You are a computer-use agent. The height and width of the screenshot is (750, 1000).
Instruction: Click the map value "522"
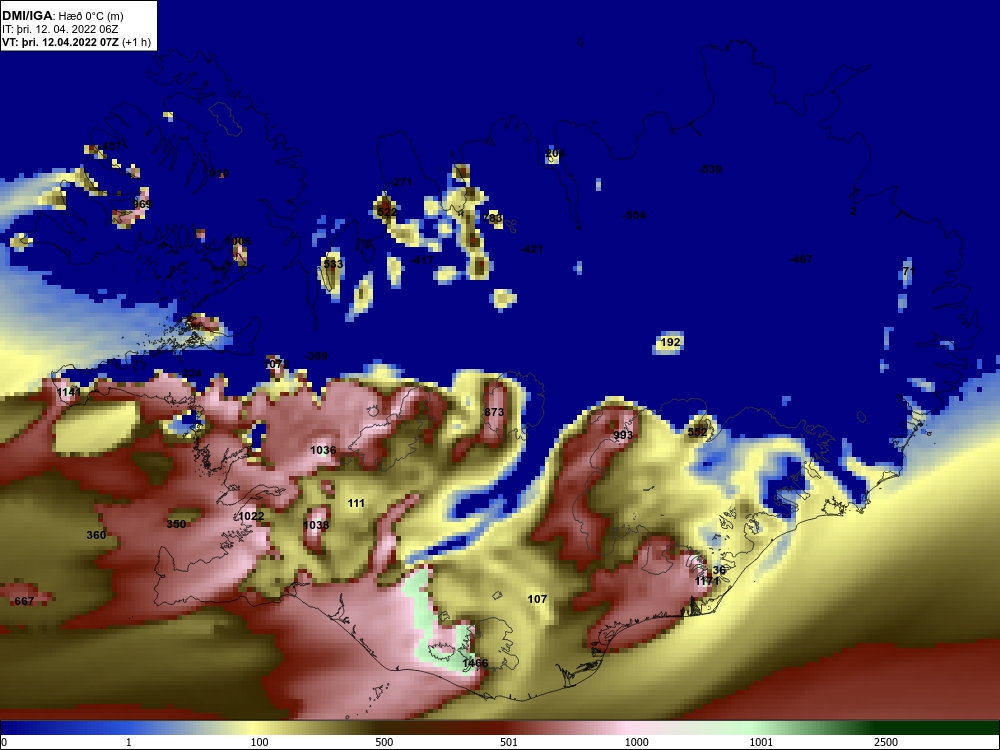point(386,212)
